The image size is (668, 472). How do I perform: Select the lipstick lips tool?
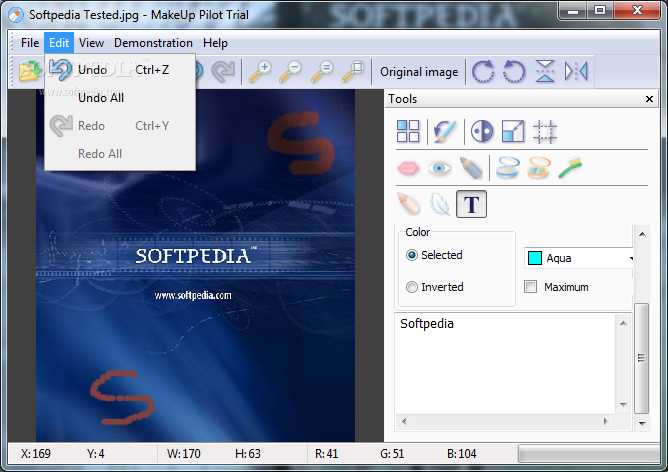tap(408, 168)
